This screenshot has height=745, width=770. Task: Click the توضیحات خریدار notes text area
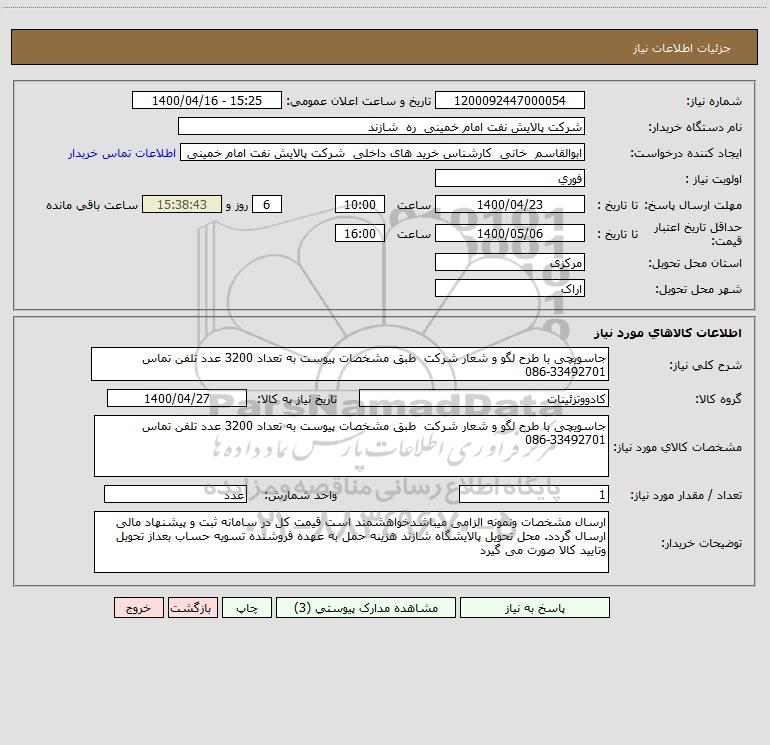point(351,542)
